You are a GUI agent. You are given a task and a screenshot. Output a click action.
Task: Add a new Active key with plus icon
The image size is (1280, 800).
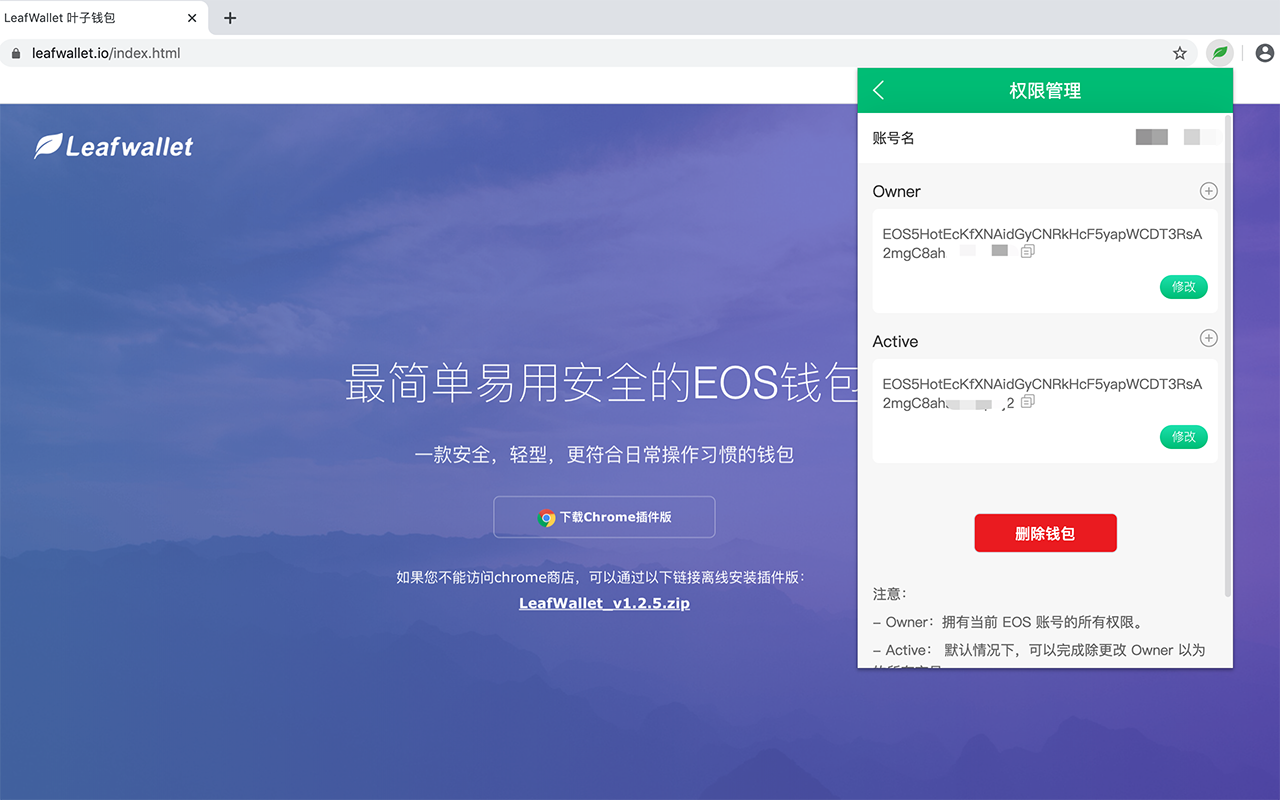1208,338
